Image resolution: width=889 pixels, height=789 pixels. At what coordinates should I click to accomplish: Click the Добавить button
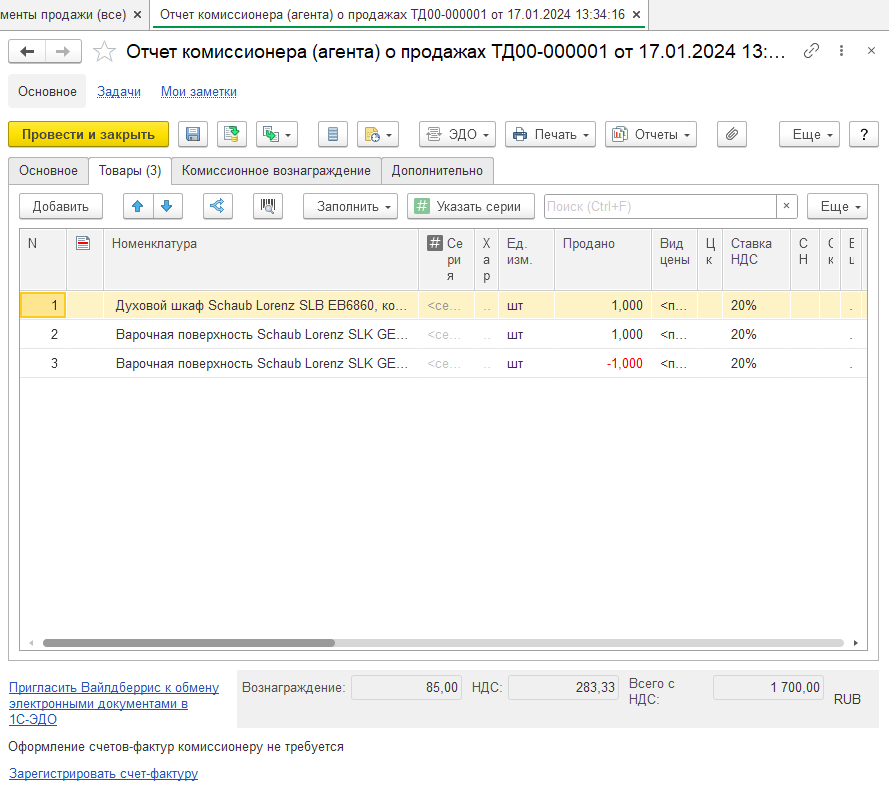coord(61,206)
